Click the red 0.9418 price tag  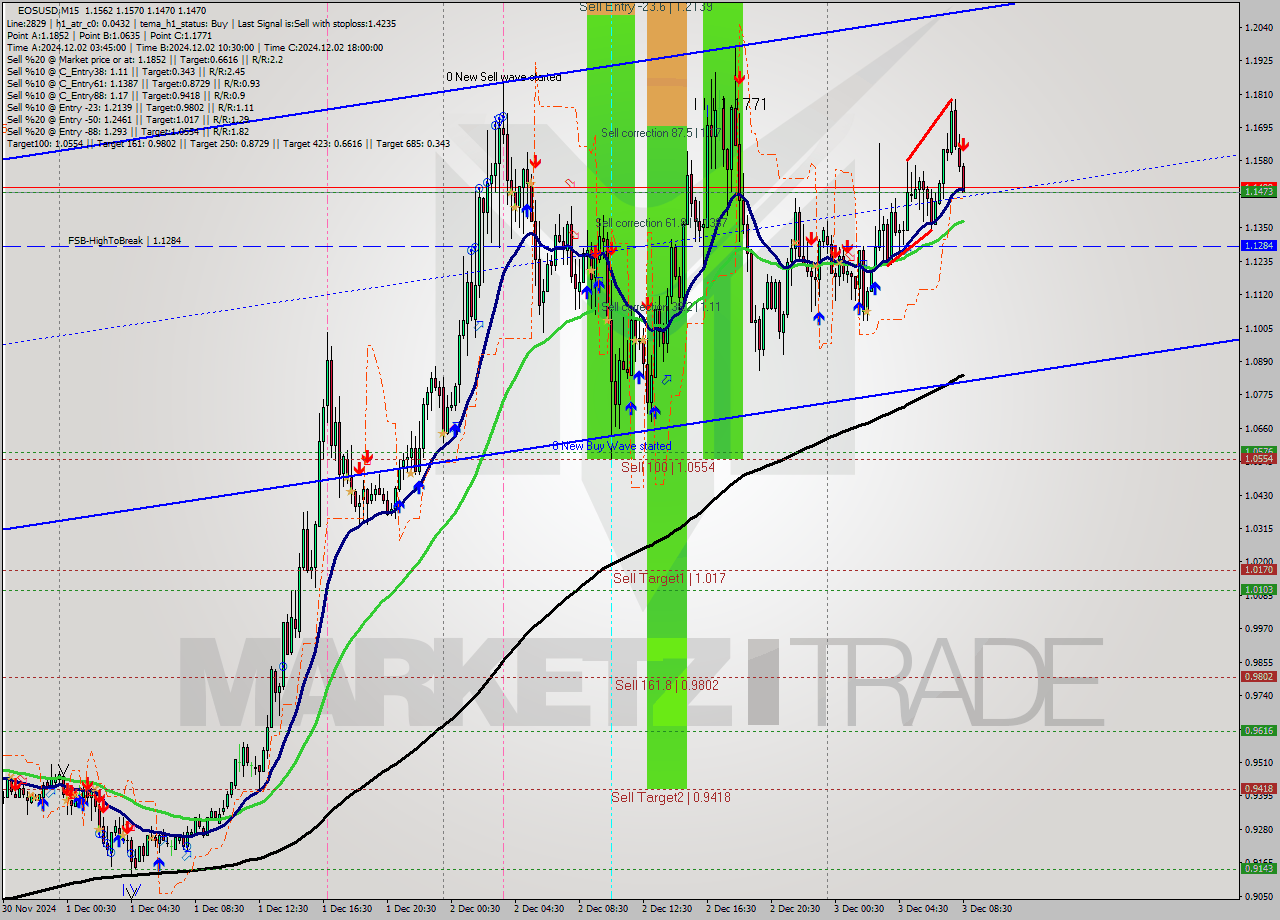point(1258,788)
